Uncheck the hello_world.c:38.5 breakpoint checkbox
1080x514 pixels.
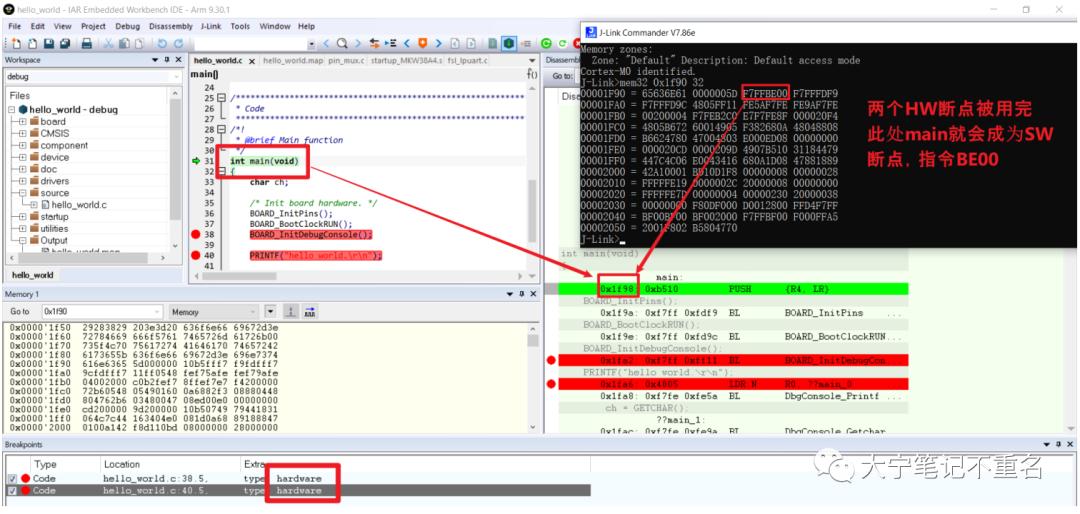coord(12,478)
